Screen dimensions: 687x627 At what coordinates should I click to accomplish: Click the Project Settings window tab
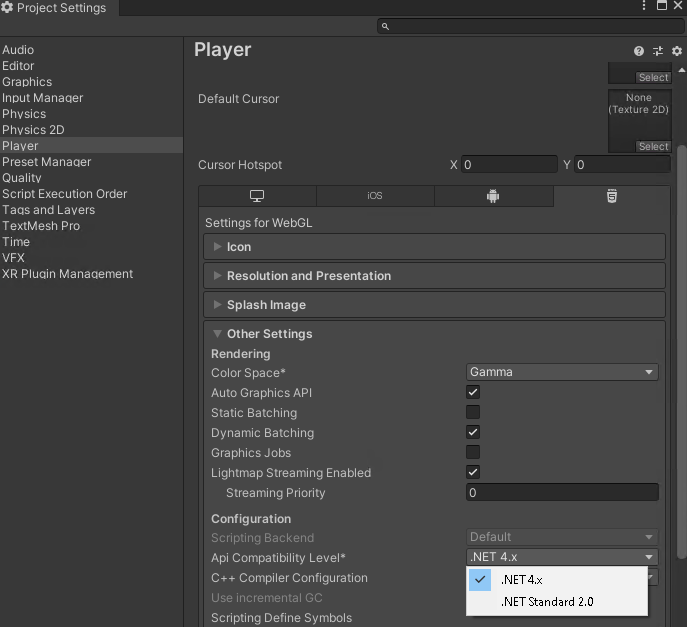click(x=59, y=8)
